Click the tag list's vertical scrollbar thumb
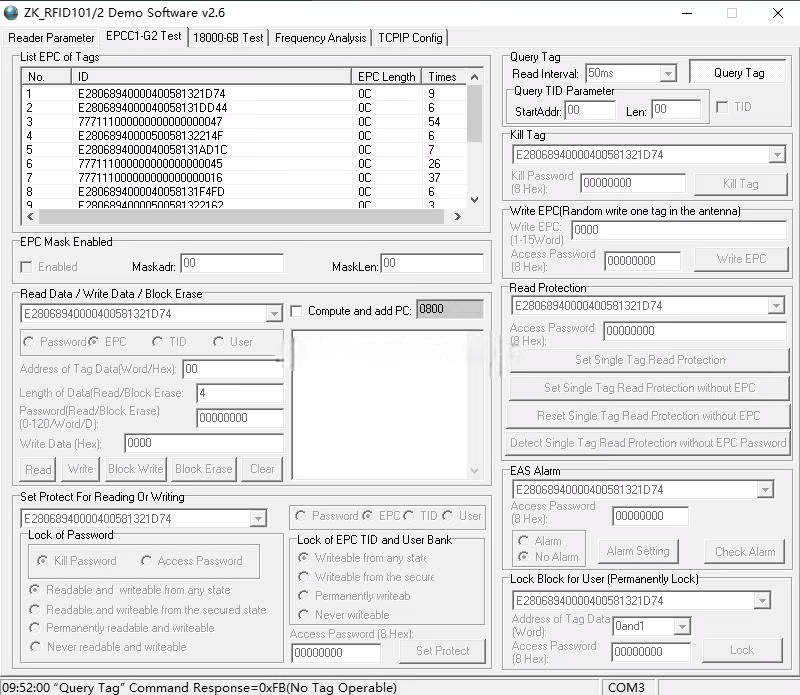The width and height of the screenshot is (800, 695). (474, 114)
